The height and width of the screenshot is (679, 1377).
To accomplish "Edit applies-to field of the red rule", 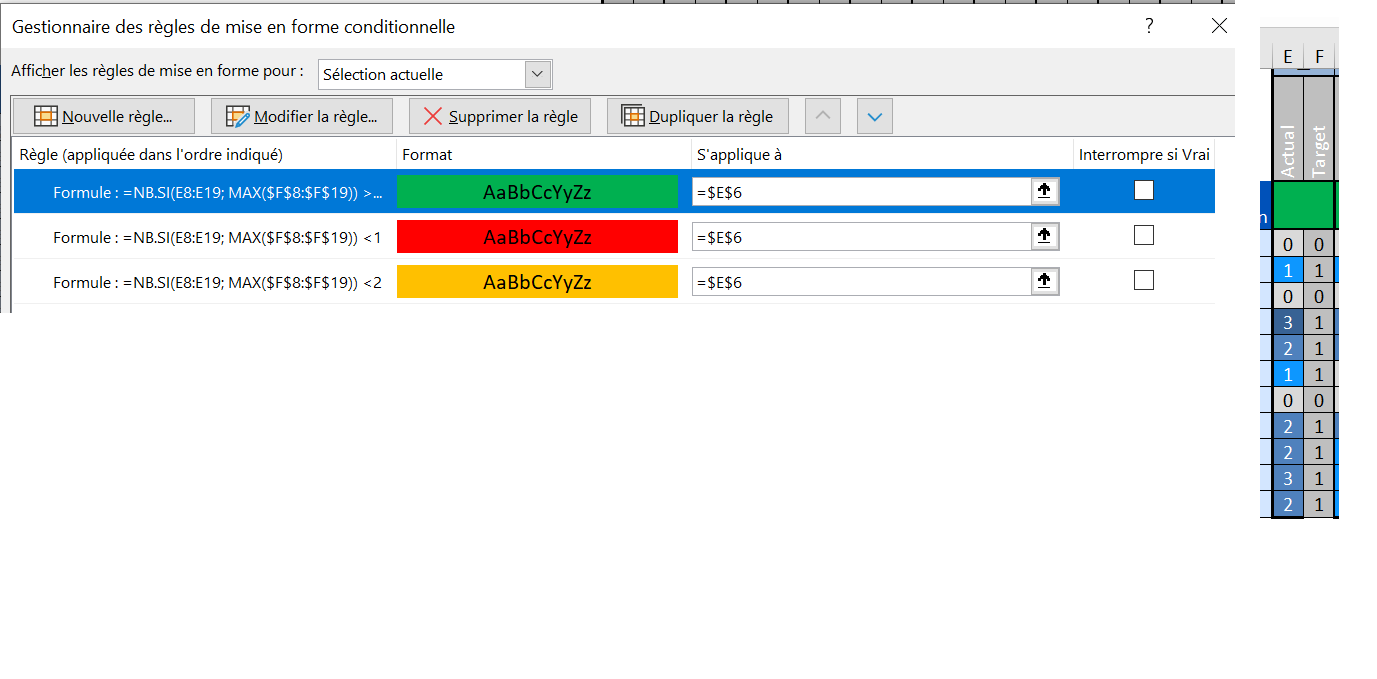I will point(862,236).
